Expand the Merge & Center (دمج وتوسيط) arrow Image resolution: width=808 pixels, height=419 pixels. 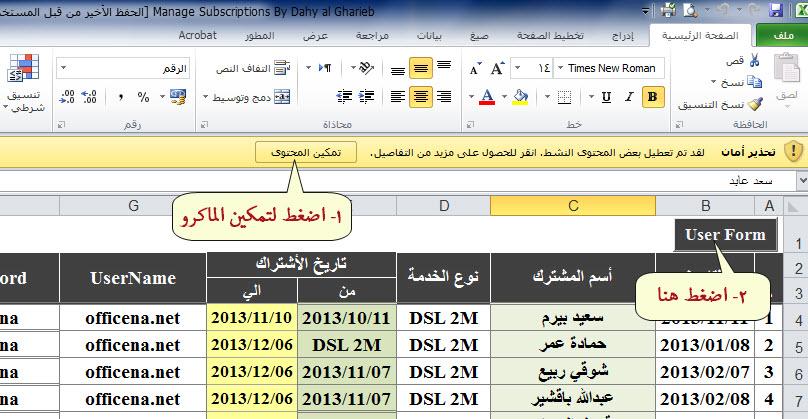click(206, 97)
